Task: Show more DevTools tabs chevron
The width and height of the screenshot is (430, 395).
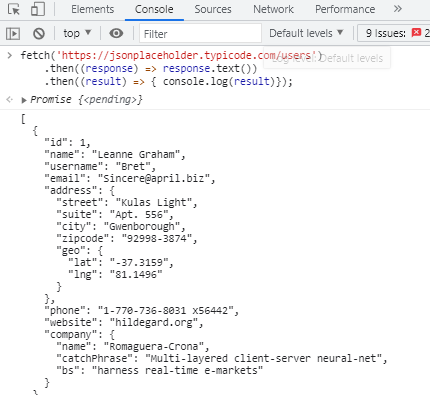Action: [398, 9]
